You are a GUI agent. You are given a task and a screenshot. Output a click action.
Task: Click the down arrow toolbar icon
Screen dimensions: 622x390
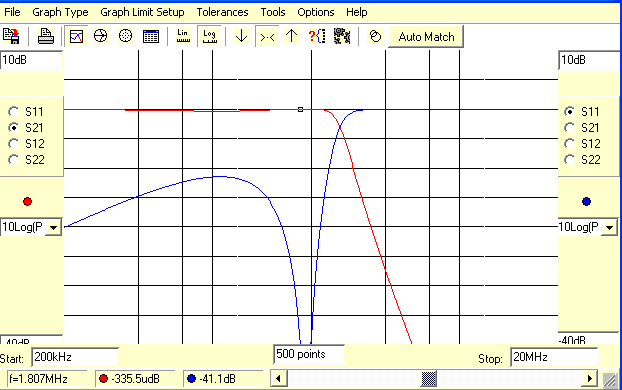click(241, 36)
